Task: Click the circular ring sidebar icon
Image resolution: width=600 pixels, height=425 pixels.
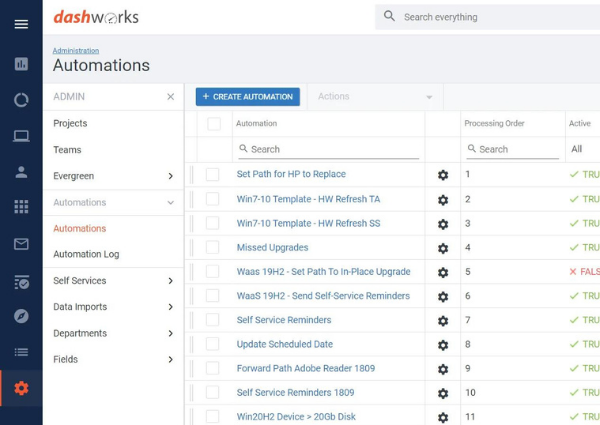Action: [21, 100]
